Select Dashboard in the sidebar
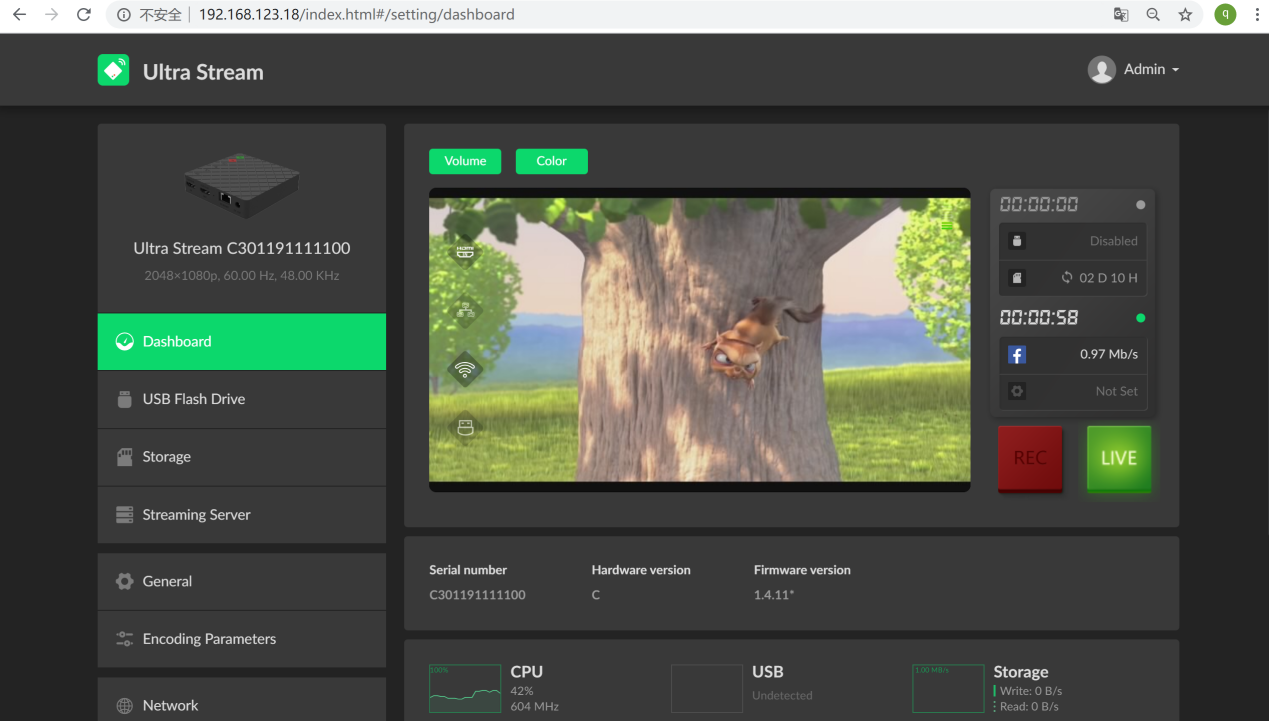1269x721 pixels. click(x=242, y=341)
